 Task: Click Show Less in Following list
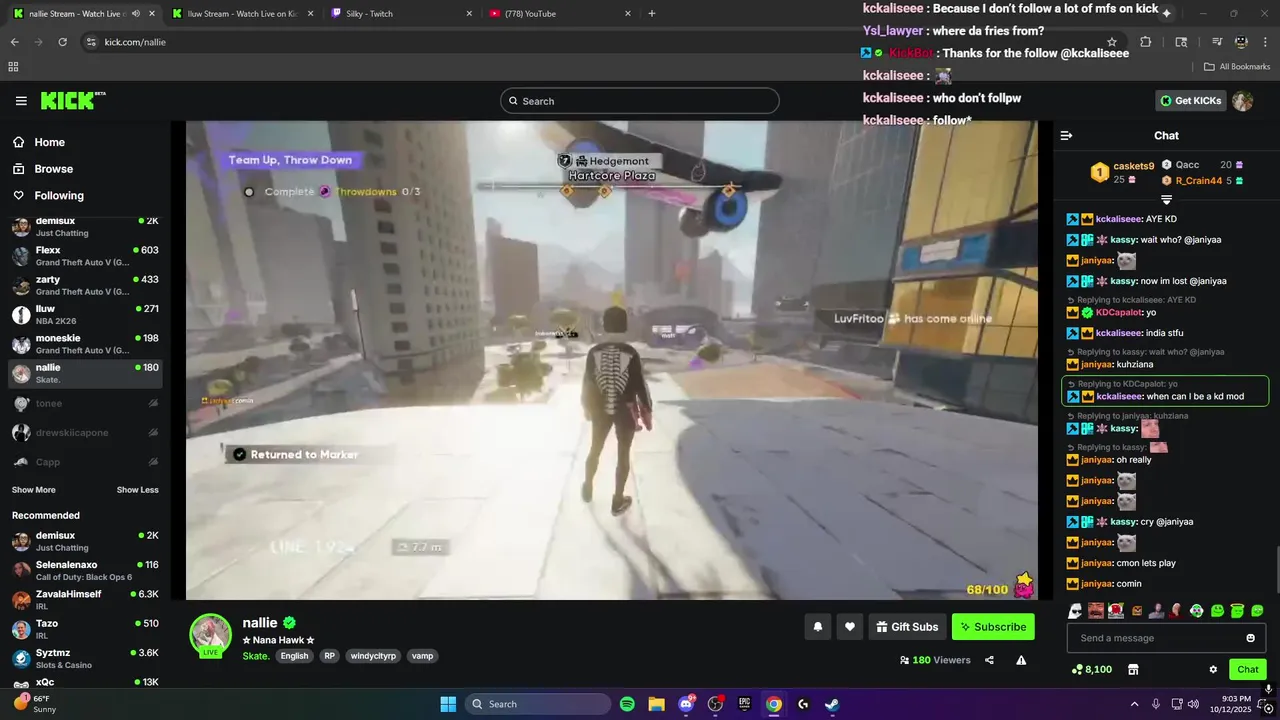(138, 490)
